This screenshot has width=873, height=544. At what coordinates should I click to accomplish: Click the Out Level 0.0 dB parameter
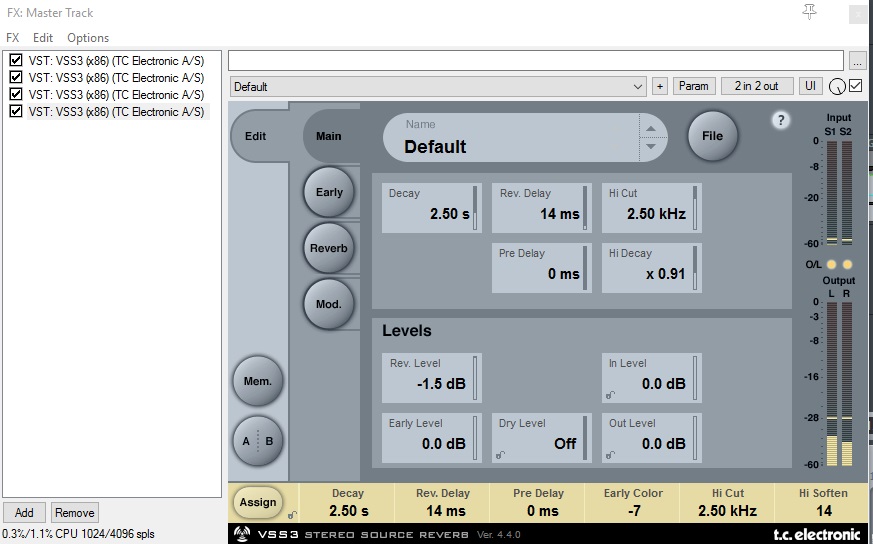coord(651,438)
